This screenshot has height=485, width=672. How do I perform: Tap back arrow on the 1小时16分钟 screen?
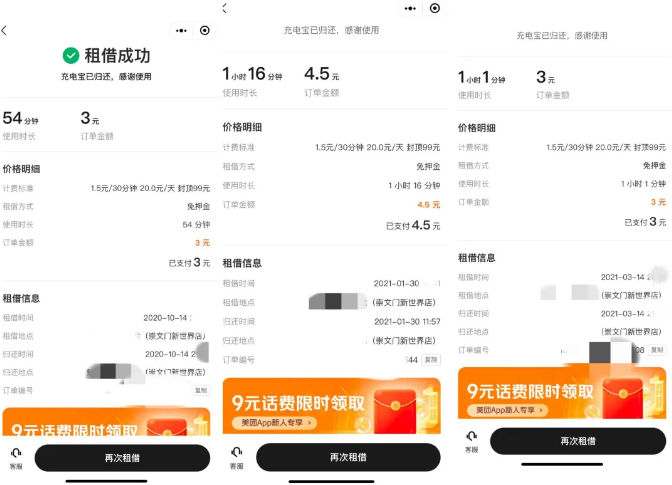[x=224, y=8]
